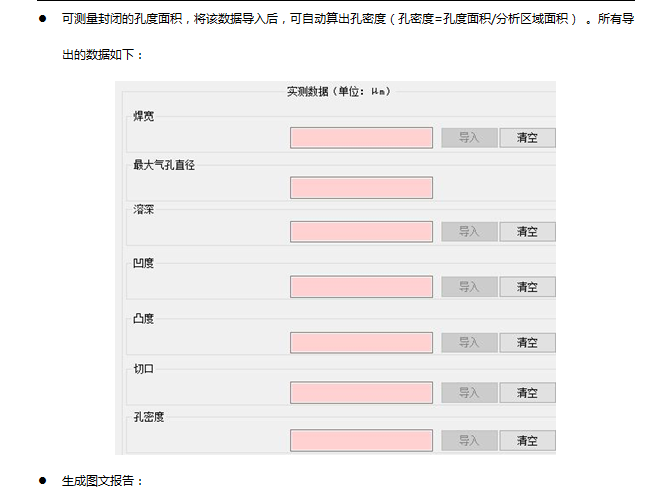Import the 凸度 measurement value

tap(469, 342)
